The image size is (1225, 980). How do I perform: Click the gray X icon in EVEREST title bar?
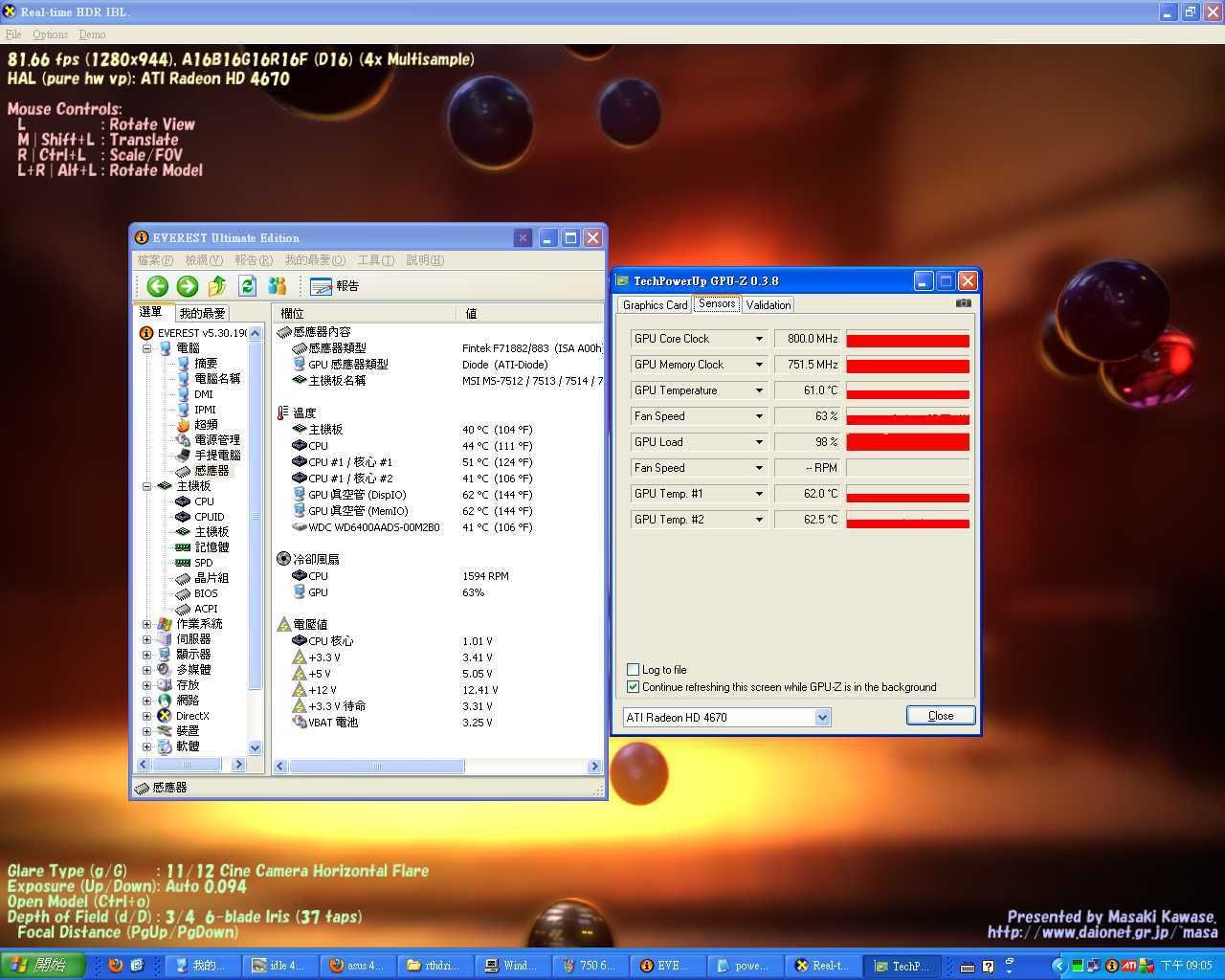tap(523, 237)
